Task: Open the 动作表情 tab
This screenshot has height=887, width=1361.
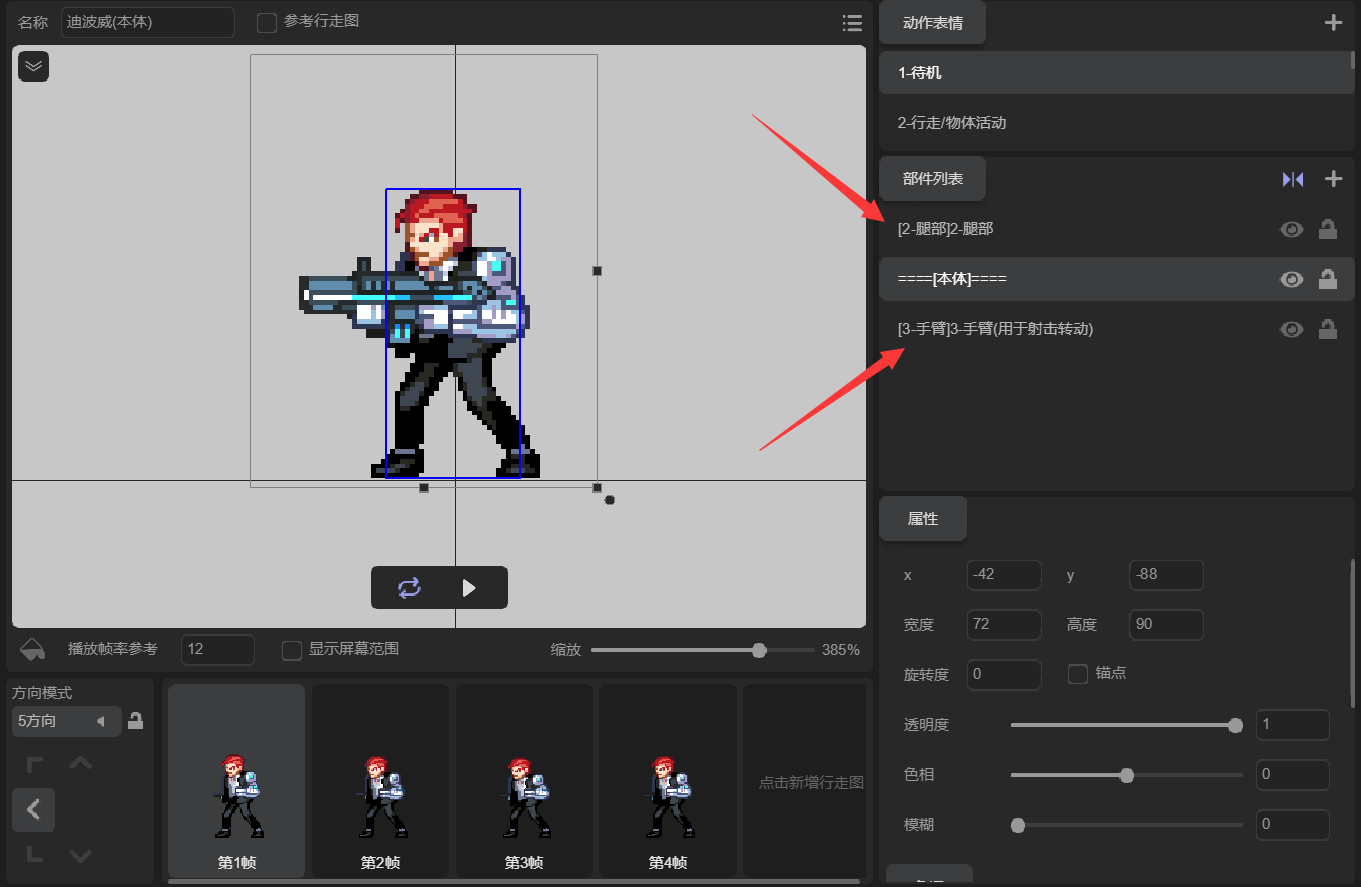Action: click(x=933, y=23)
